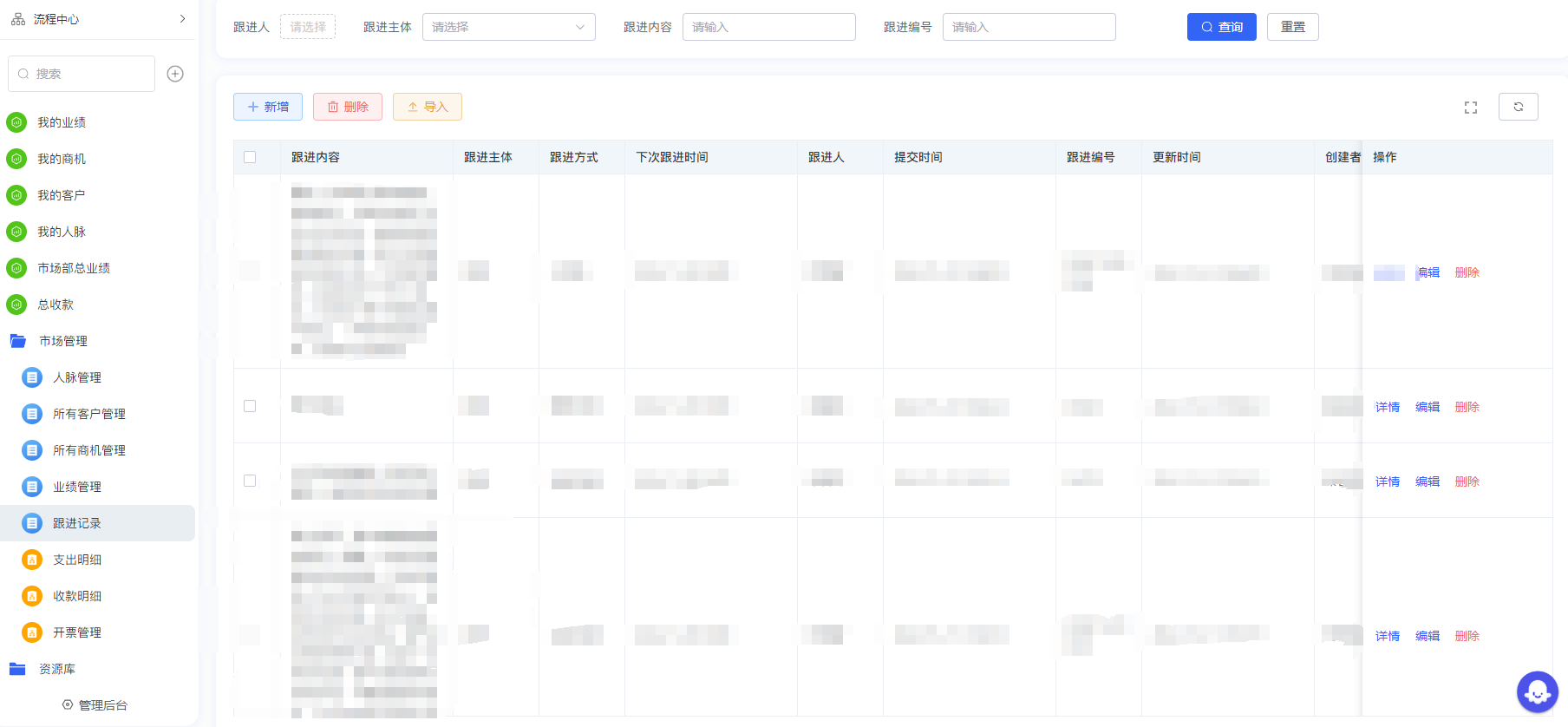Toggle the fullscreen icon above the table
The height and width of the screenshot is (727, 1568).
coord(1471,108)
